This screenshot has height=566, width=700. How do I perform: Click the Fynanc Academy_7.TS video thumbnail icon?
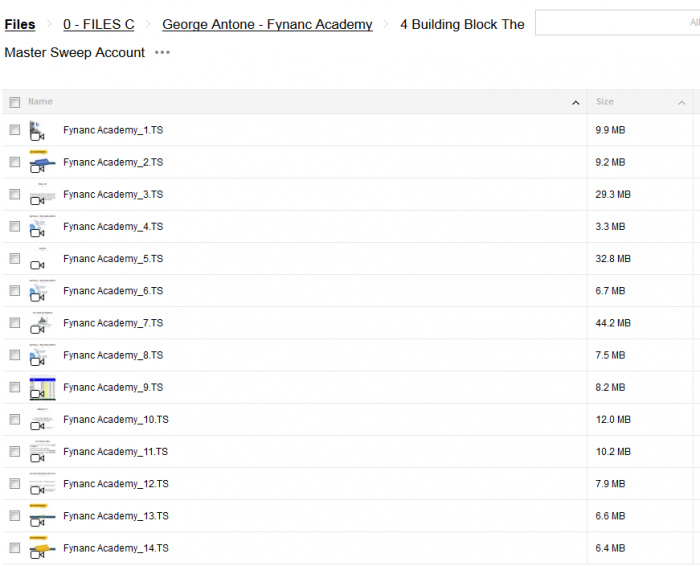[42, 323]
